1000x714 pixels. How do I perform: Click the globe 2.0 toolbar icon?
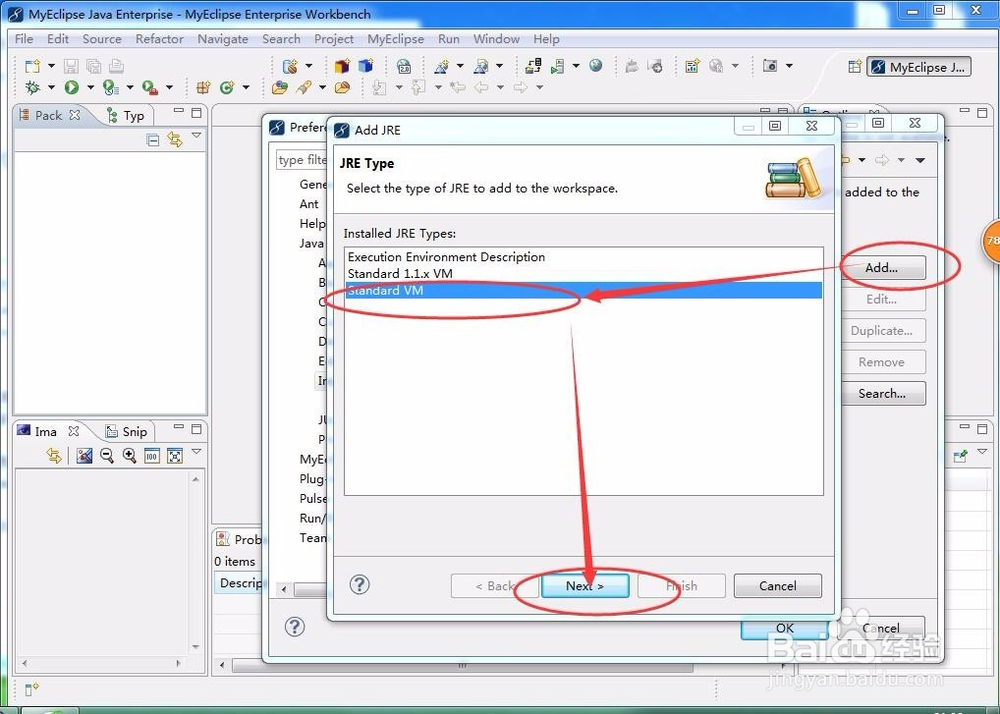point(404,66)
